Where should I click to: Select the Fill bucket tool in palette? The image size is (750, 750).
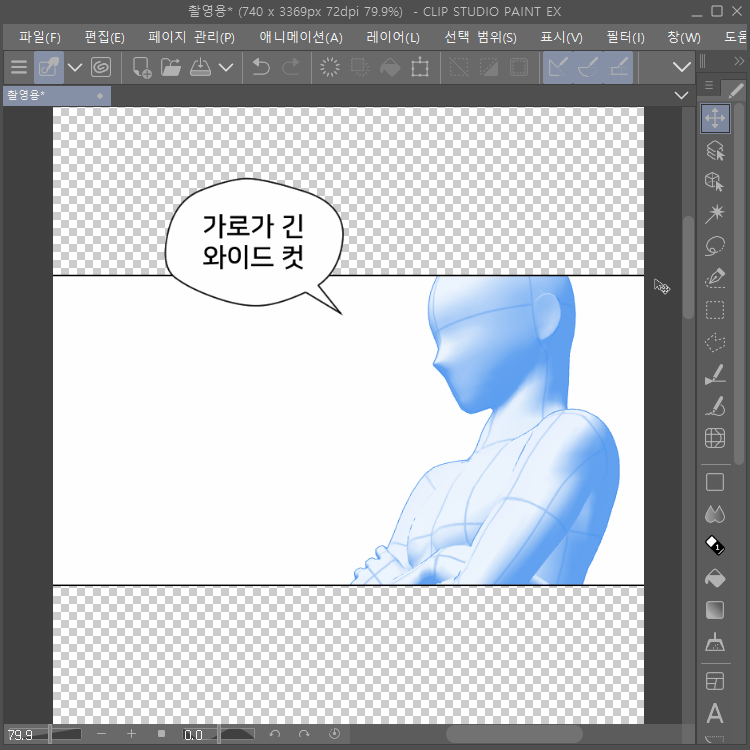pyautogui.click(x=715, y=578)
